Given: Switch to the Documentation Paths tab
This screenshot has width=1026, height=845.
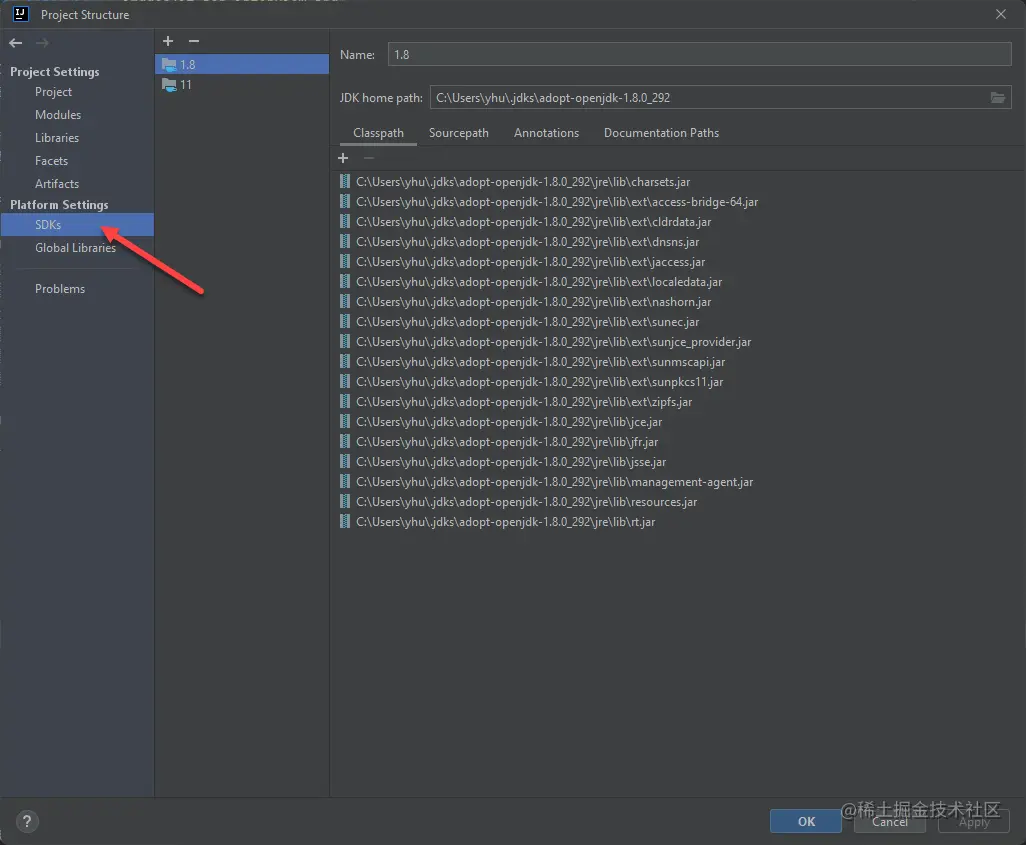Looking at the screenshot, I should coord(662,133).
